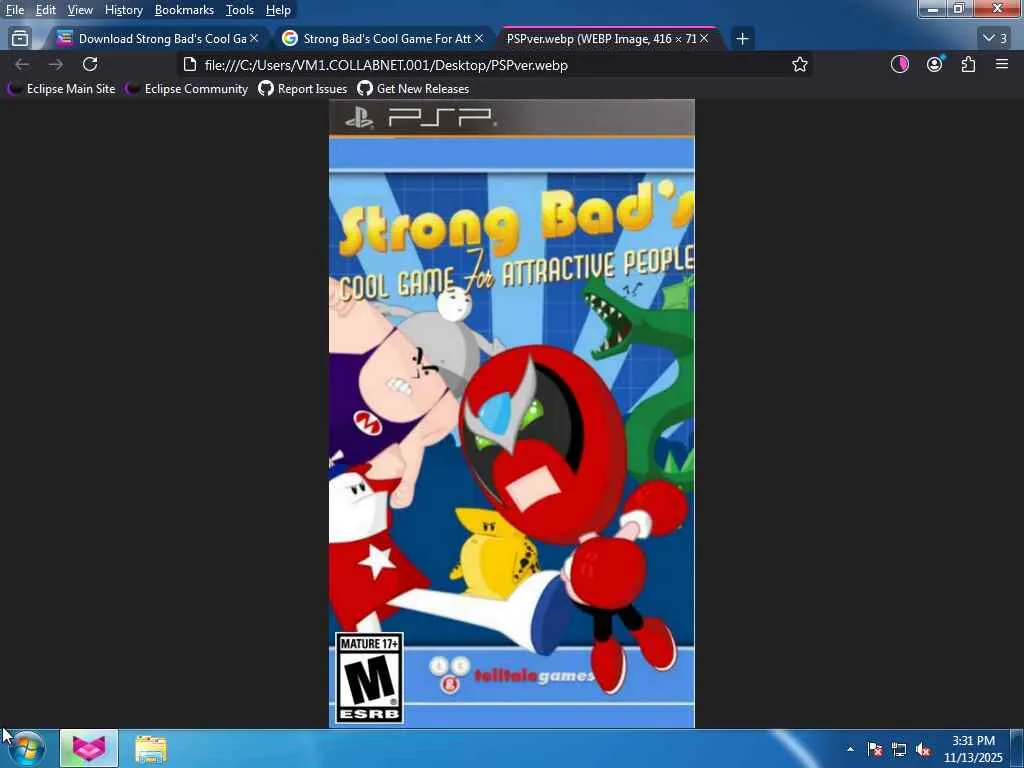Open Get New Releases bookmark
Image resolution: width=1024 pixels, height=768 pixels.
[413, 89]
